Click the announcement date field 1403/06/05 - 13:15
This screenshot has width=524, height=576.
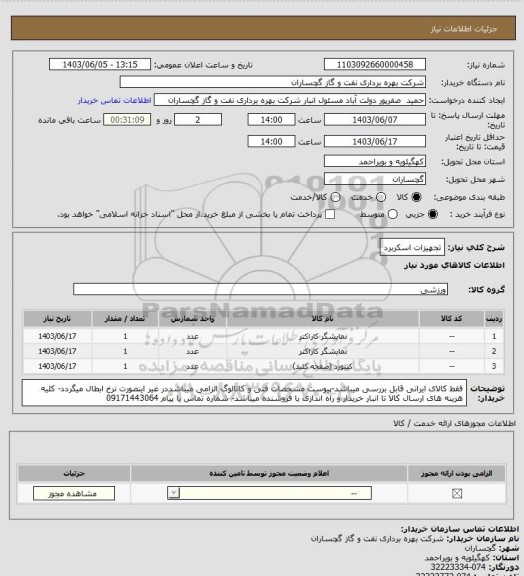100,64
